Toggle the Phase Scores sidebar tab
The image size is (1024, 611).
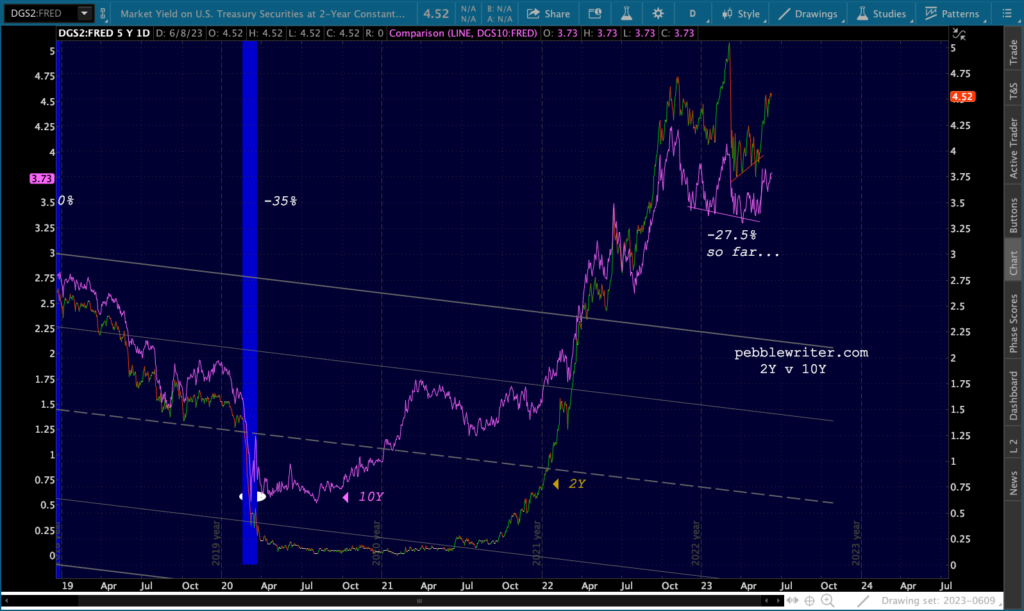tap(1014, 324)
